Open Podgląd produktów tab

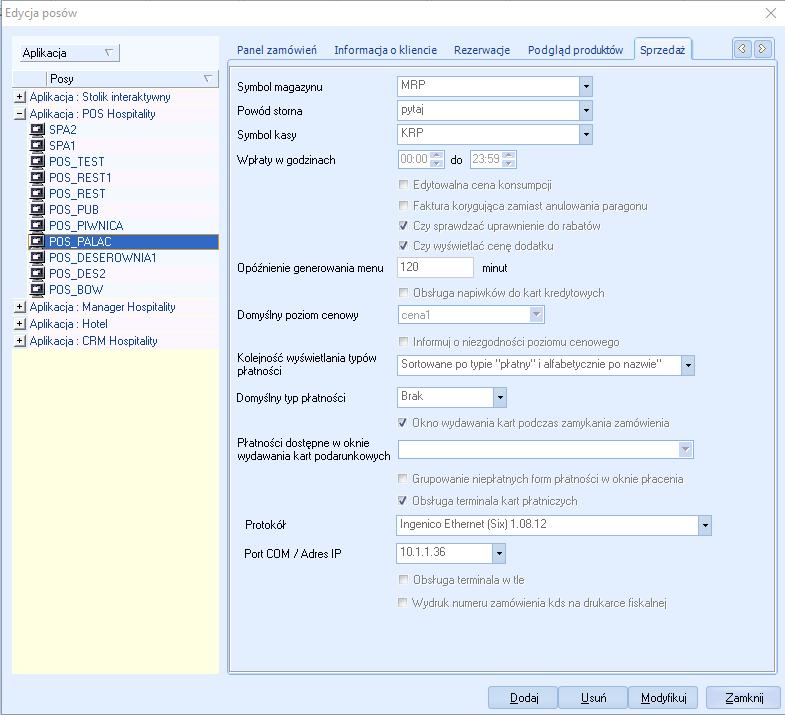[x=575, y=50]
